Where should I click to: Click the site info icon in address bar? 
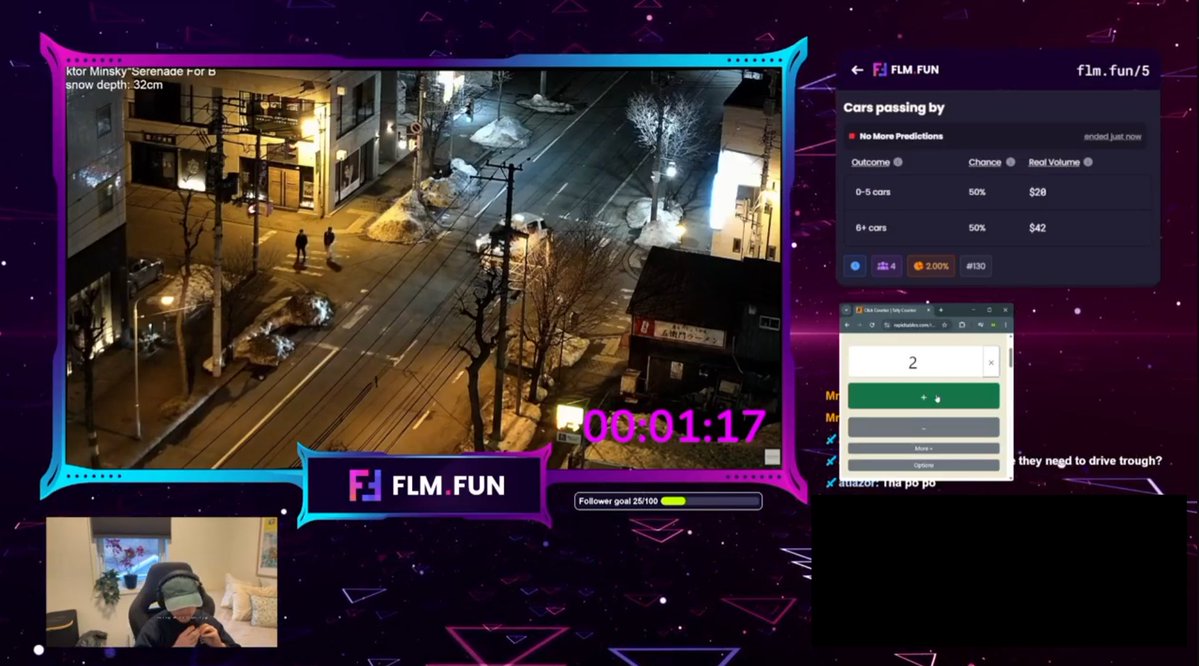point(887,325)
